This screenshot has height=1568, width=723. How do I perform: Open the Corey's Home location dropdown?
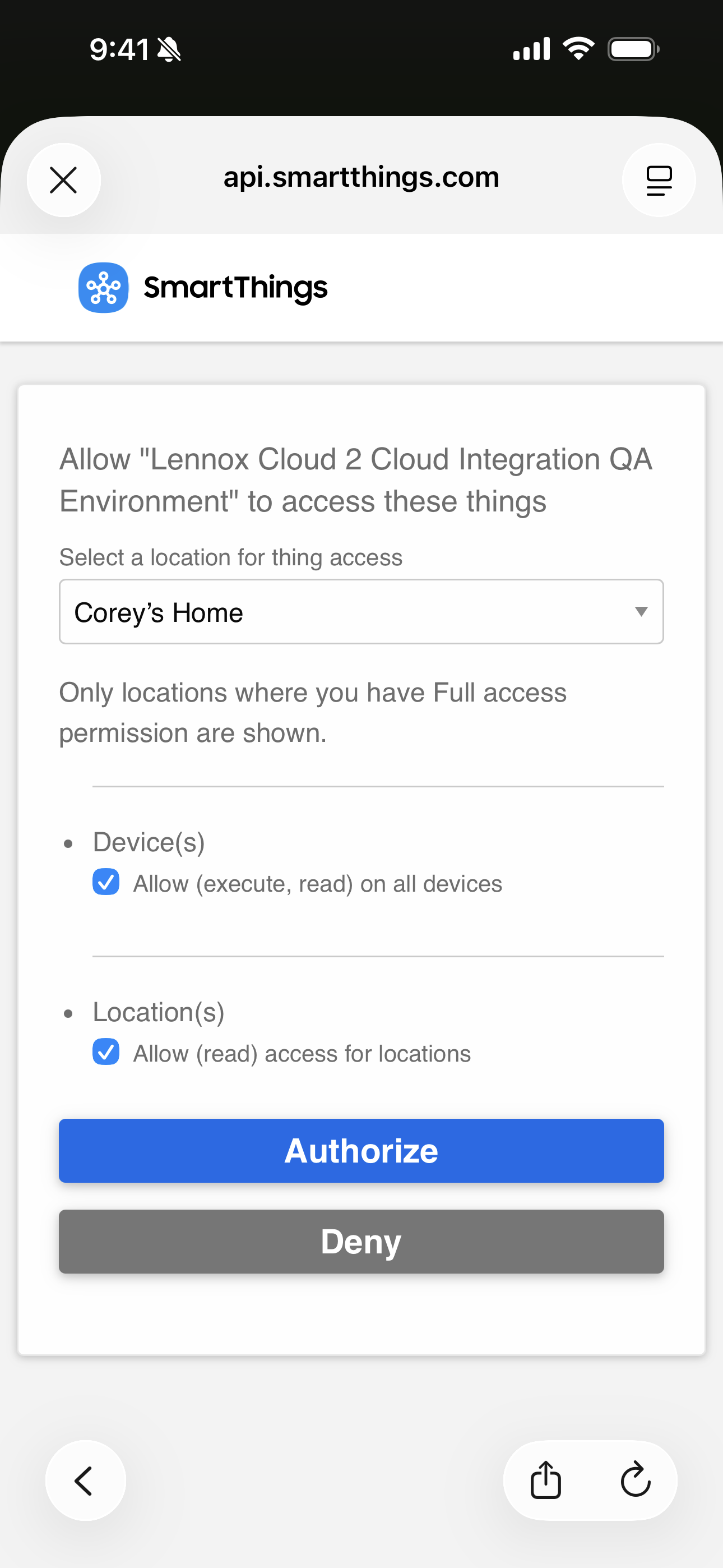click(360, 612)
